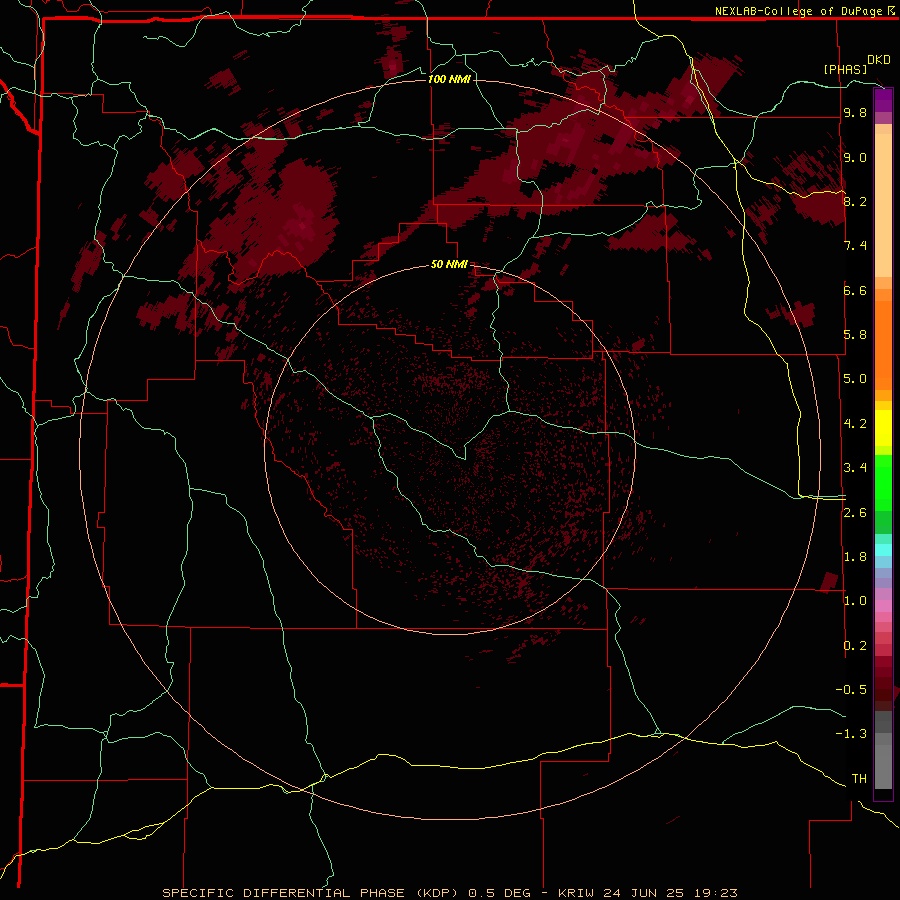The width and height of the screenshot is (900, 900).
Task: Click the 50 NMI range ring label
Action: [449, 264]
